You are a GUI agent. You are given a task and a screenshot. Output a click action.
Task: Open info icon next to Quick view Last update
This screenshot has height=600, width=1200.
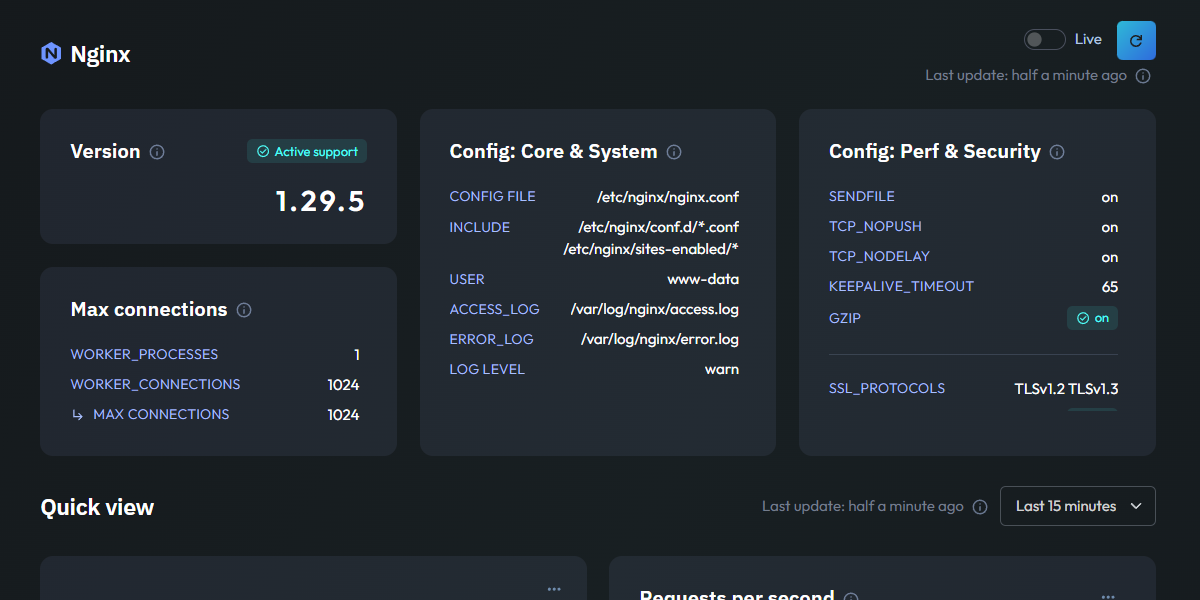980,507
